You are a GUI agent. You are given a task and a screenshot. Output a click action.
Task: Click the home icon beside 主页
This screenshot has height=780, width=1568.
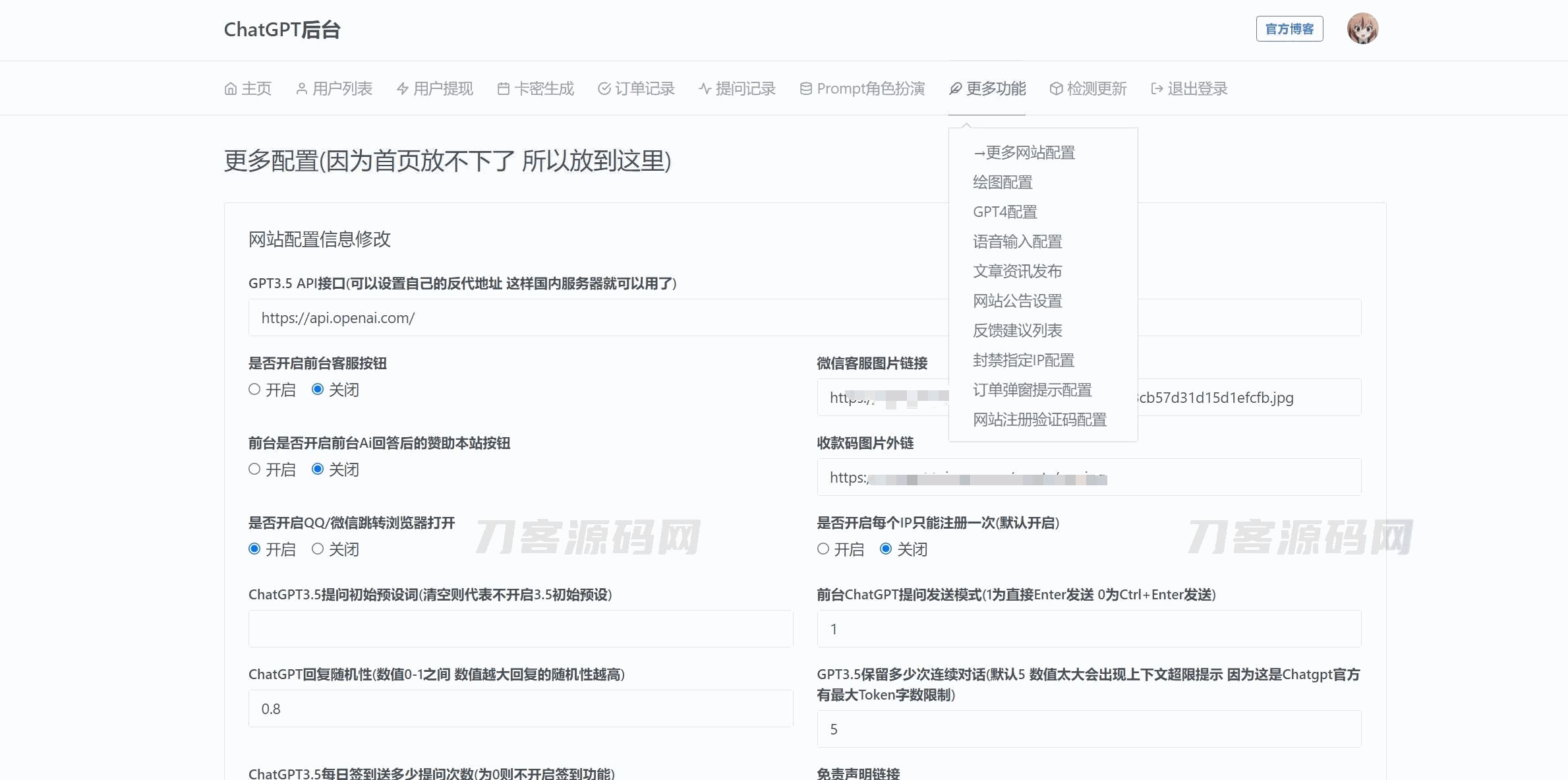coord(231,88)
